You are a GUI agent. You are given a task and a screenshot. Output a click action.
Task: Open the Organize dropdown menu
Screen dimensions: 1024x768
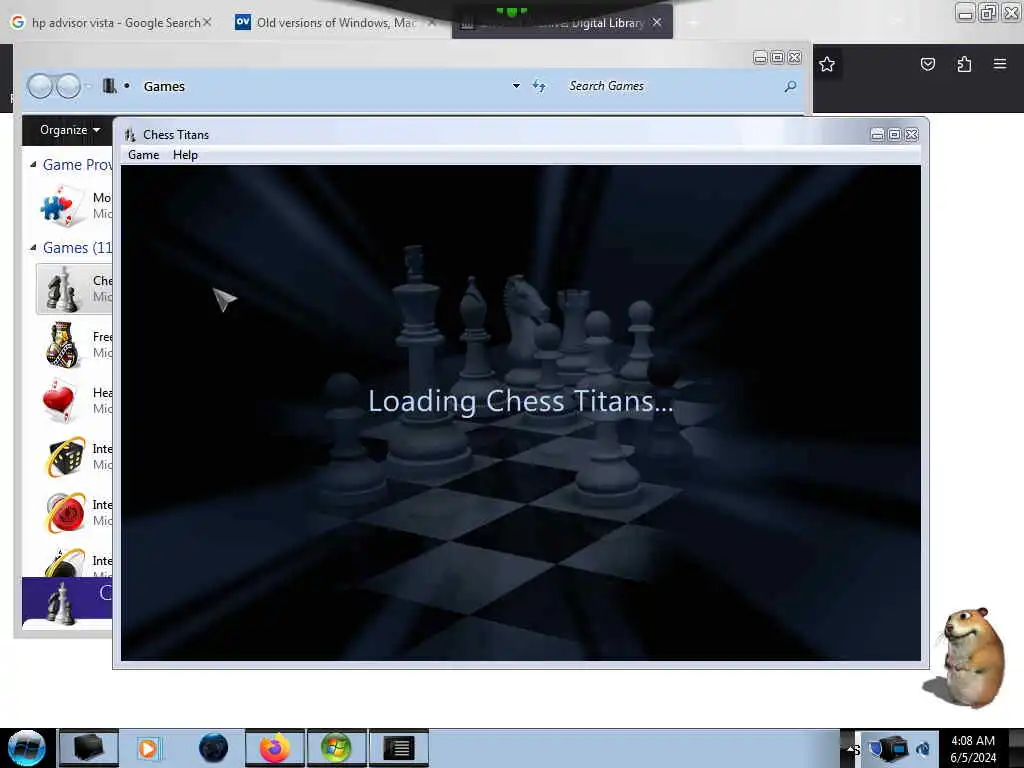[x=69, y=130]
